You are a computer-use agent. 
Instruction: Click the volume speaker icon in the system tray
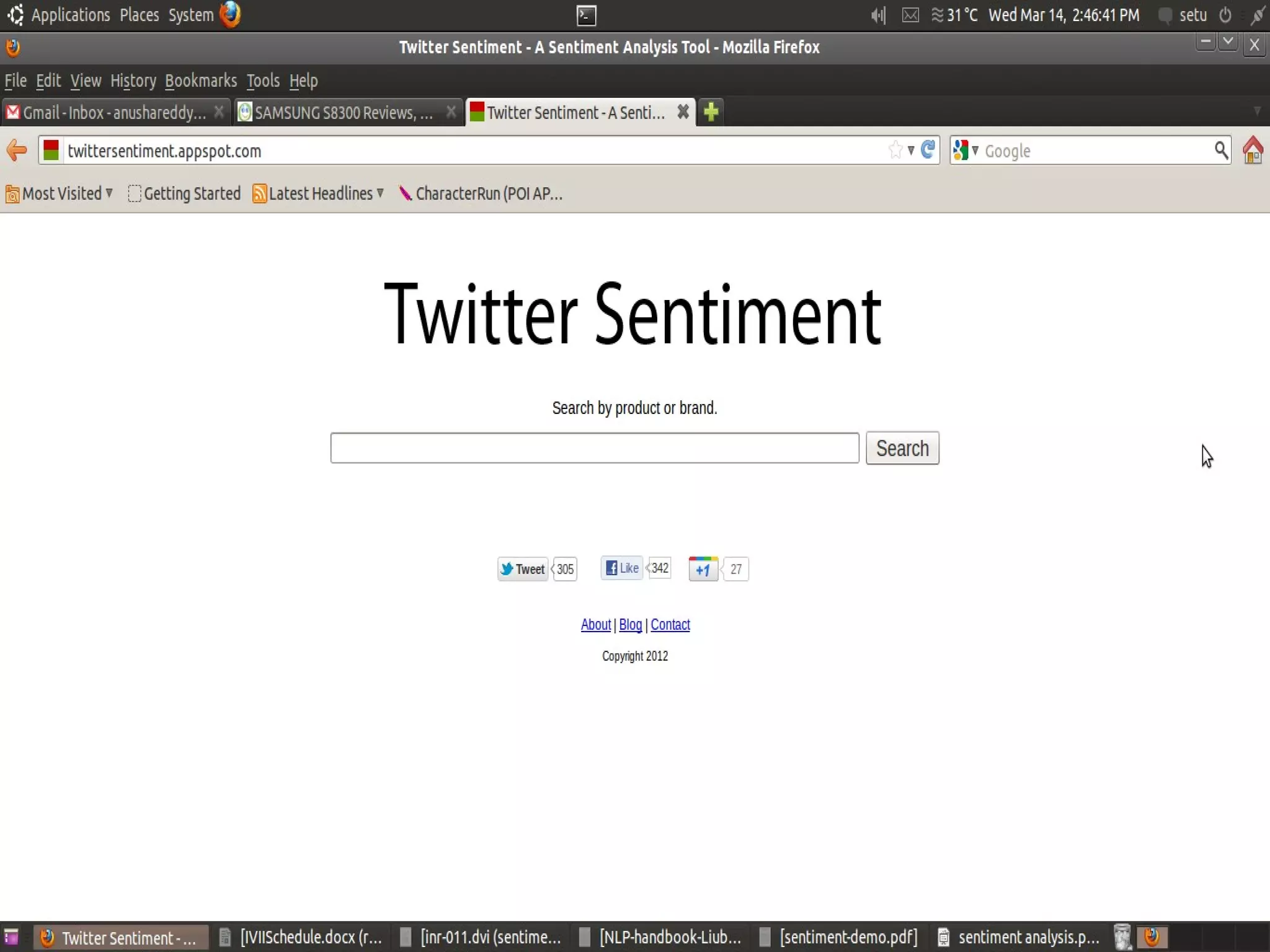(878, 15)
